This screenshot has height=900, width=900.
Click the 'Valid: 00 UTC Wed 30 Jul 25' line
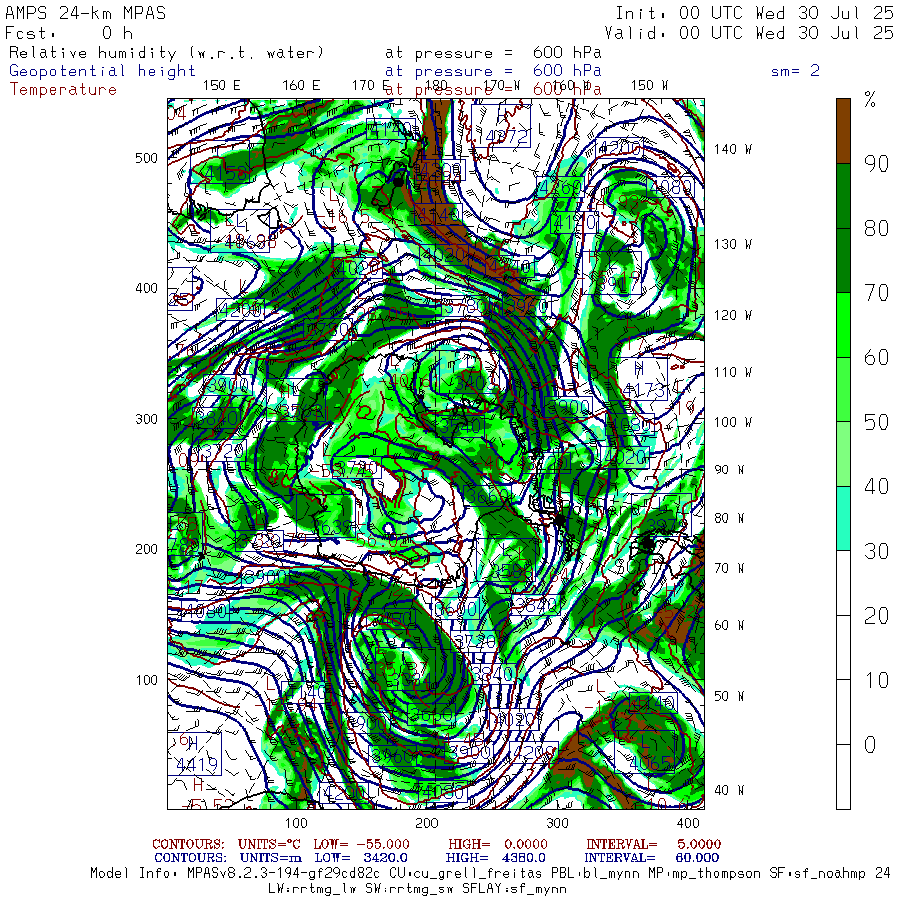[x=749, y=33]
